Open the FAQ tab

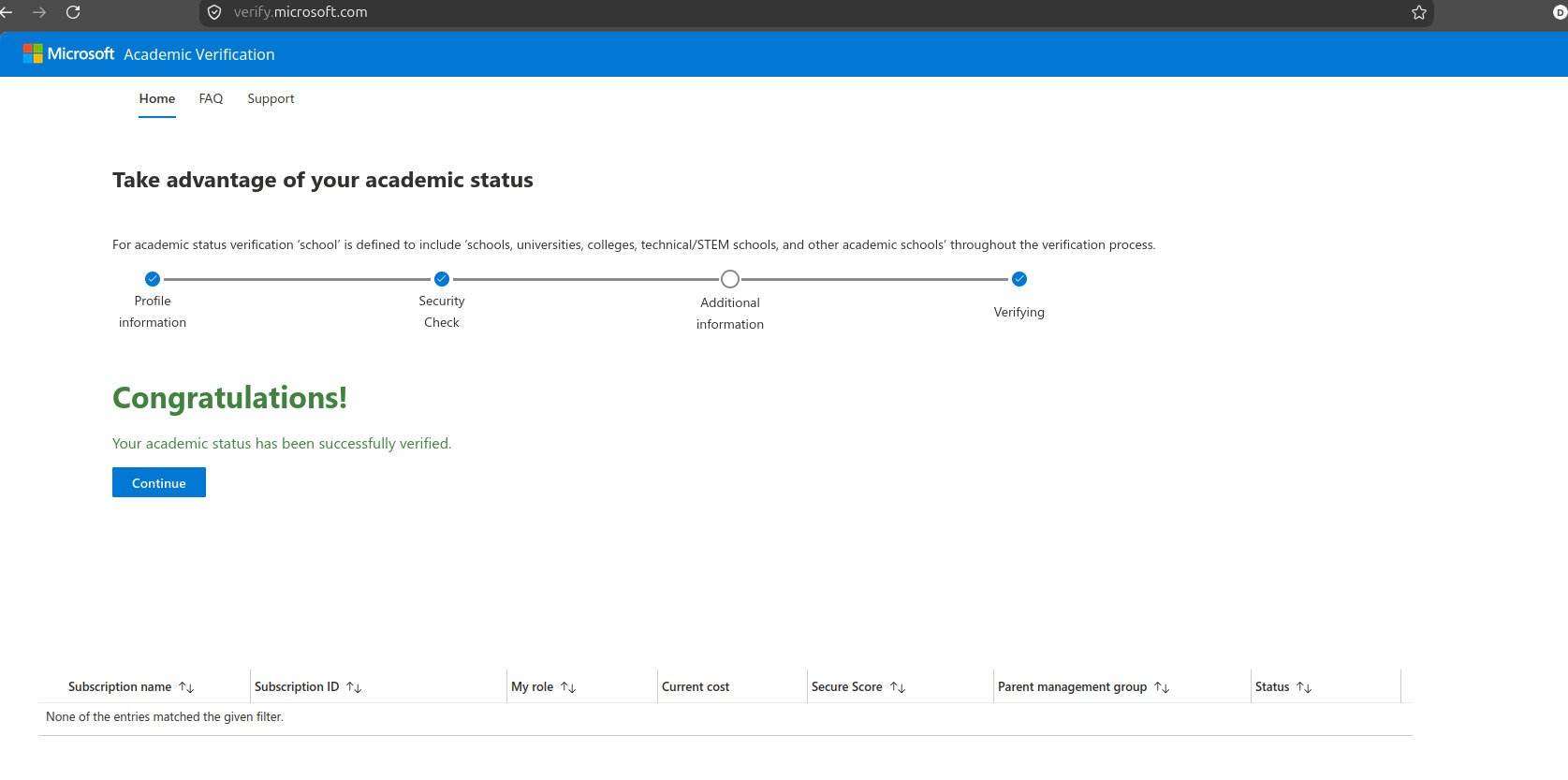(x=211, y=98)
